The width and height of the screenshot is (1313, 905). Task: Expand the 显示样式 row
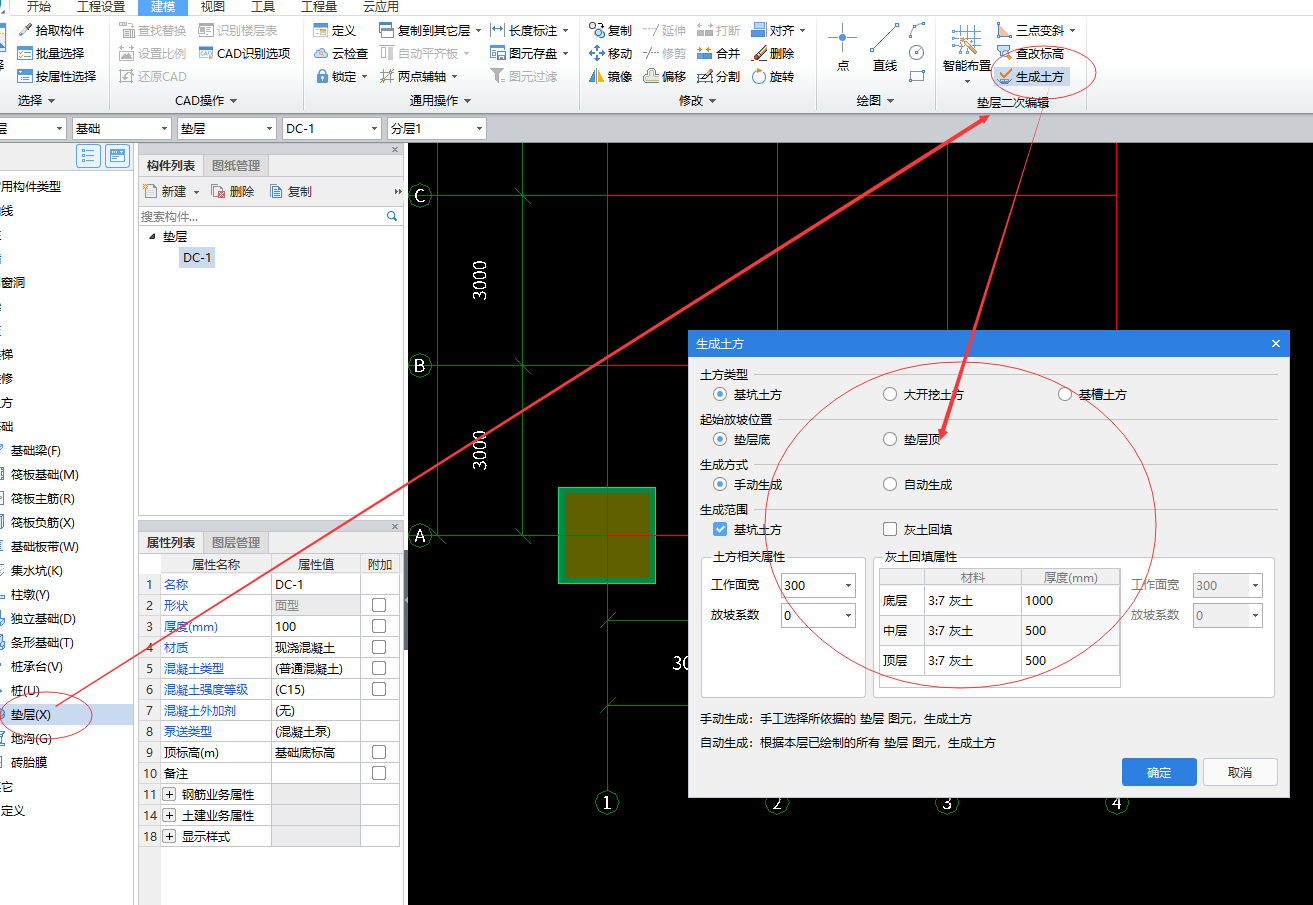pyautogui.click(x=169, y=836)
